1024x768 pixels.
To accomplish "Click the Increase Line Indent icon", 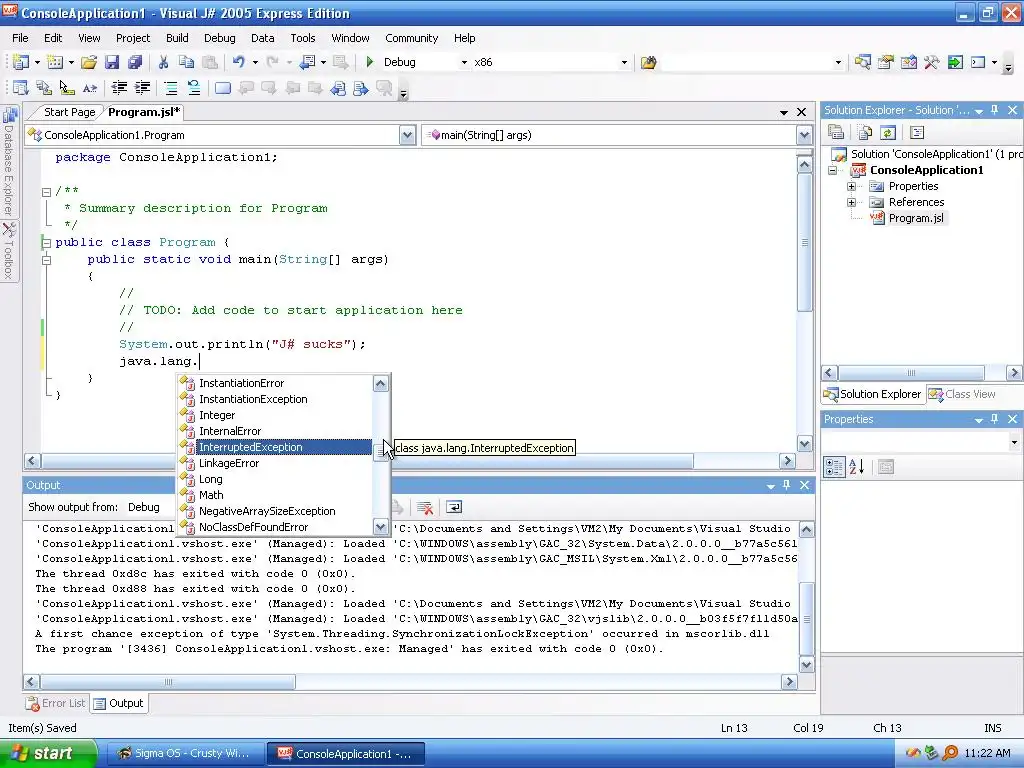I will point(142,88).
